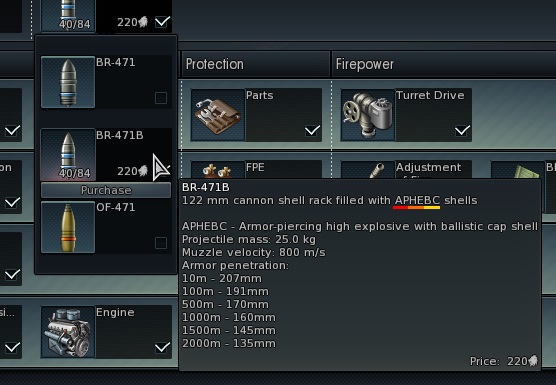The height and width of the screenshot is (385, 556).
Task: Toggle the Turret Drive checkmark
Action: coord(462,130)
